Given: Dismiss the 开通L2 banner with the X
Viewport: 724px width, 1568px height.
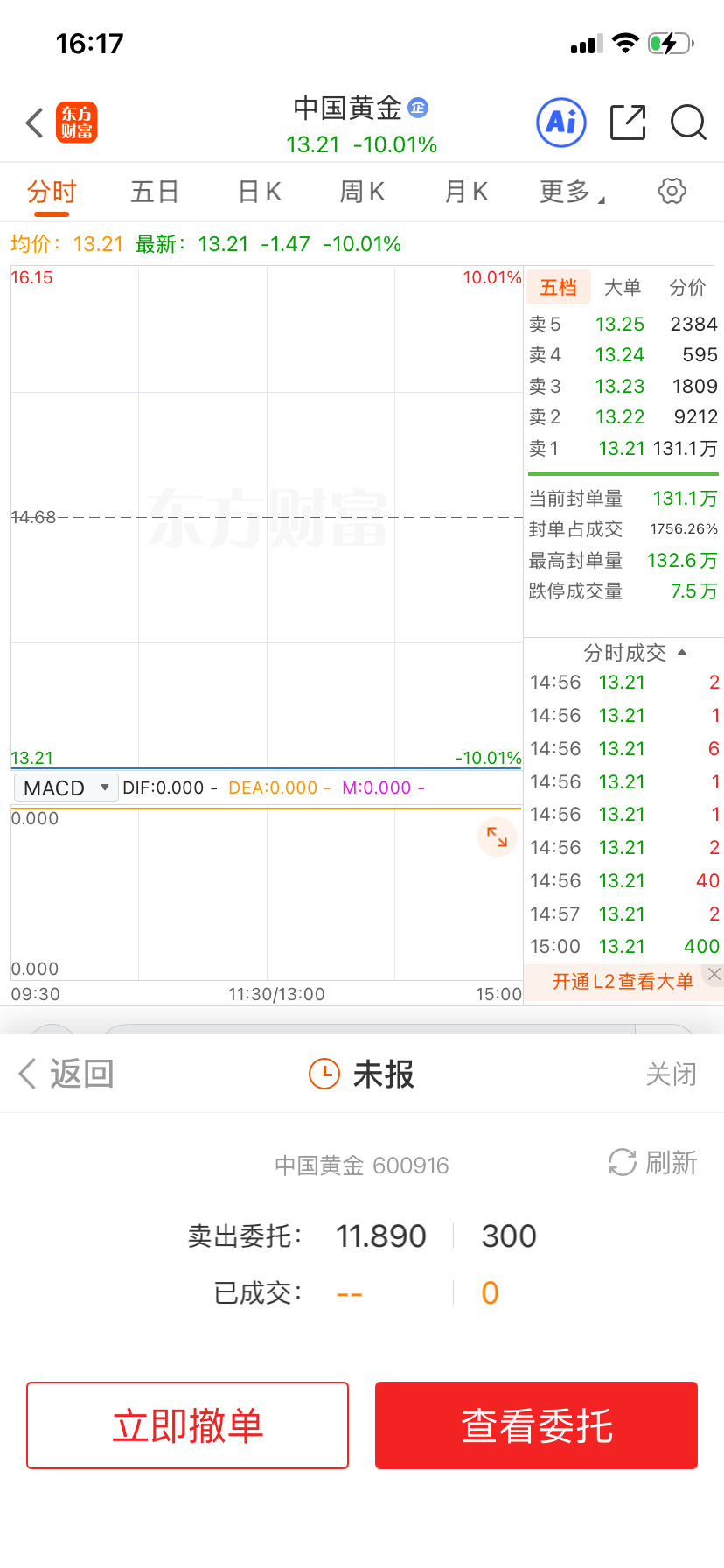Looking at the screenshot, I should coord(714,974).
